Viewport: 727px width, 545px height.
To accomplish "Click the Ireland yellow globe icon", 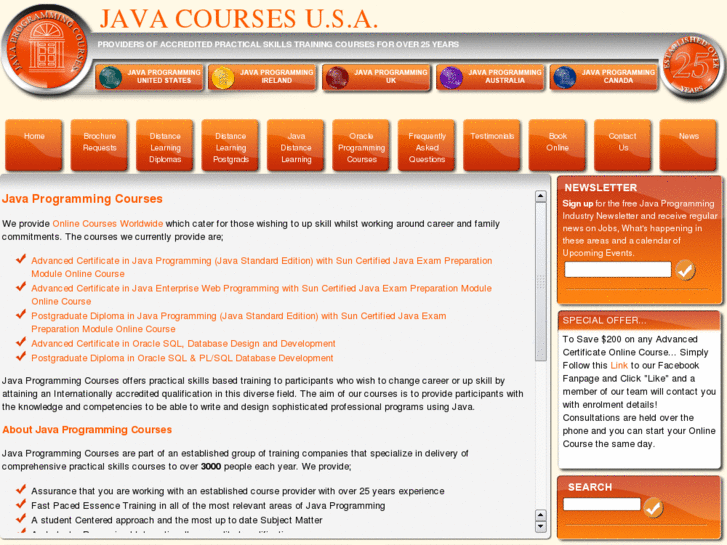I will click(223, 77).
